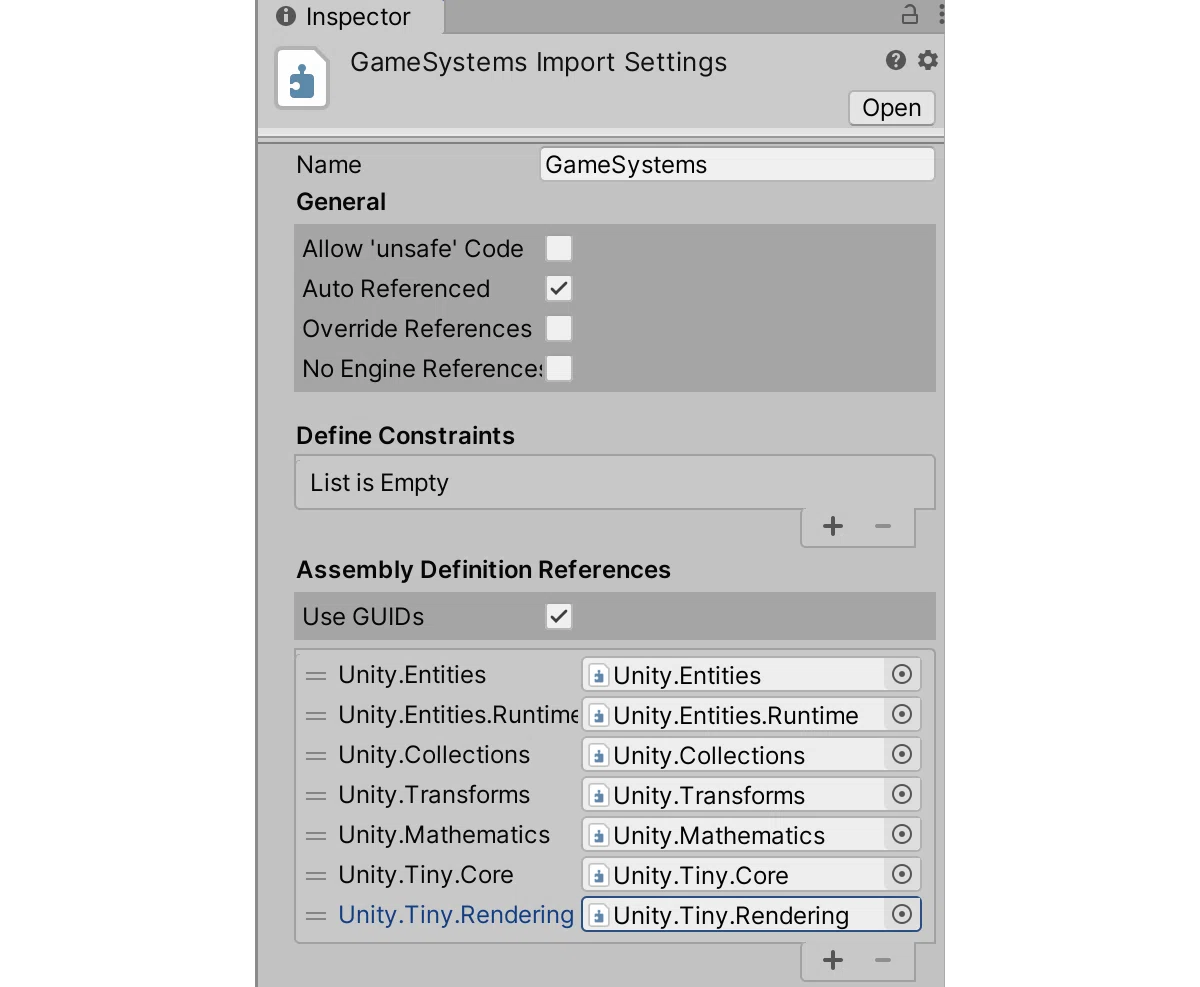Click object picker for Unity.Mathematics field
Image resolution: width=1200 pixels, height=987 pixels.
point(902,835)
